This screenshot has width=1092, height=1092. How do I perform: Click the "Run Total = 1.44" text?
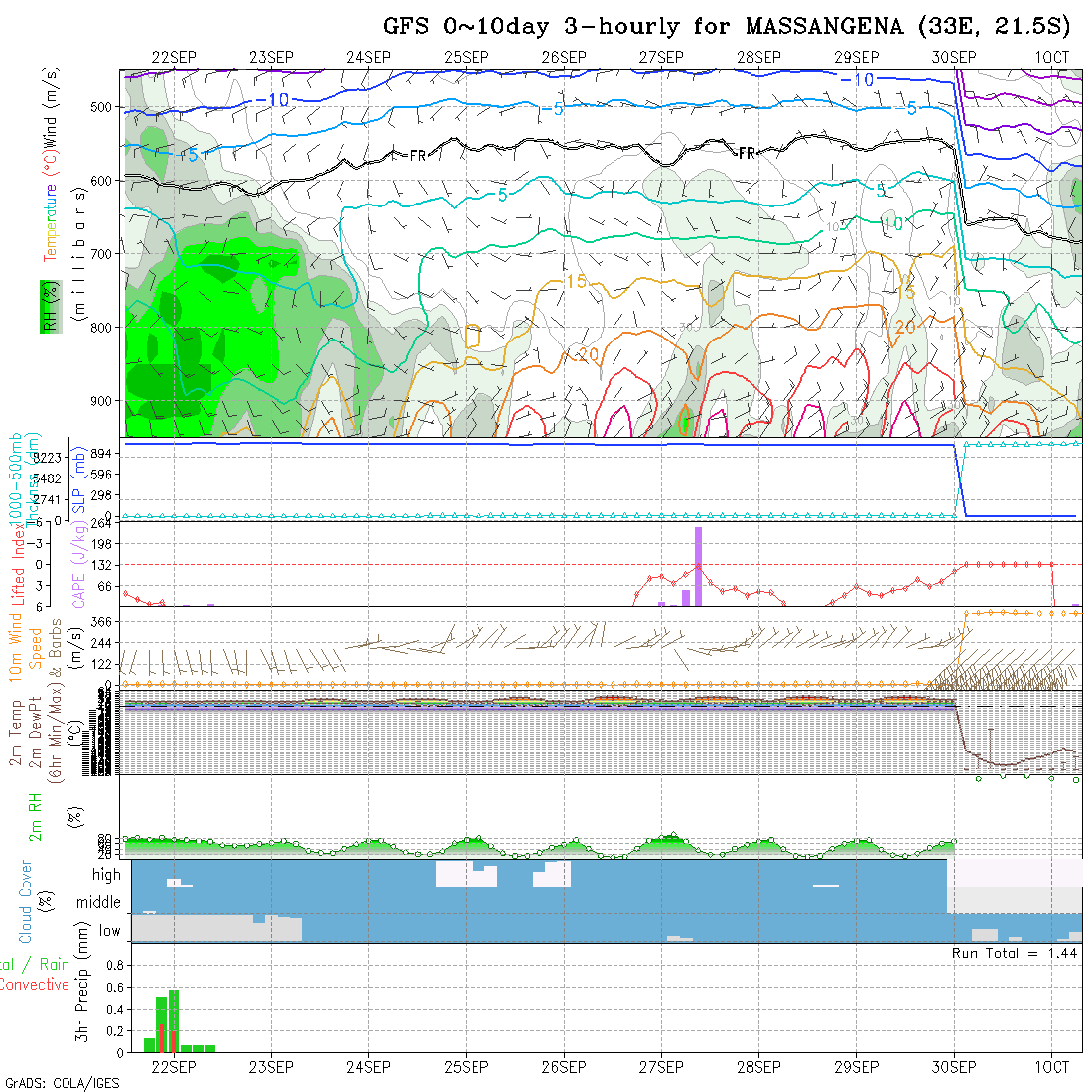coord(1015,953)
